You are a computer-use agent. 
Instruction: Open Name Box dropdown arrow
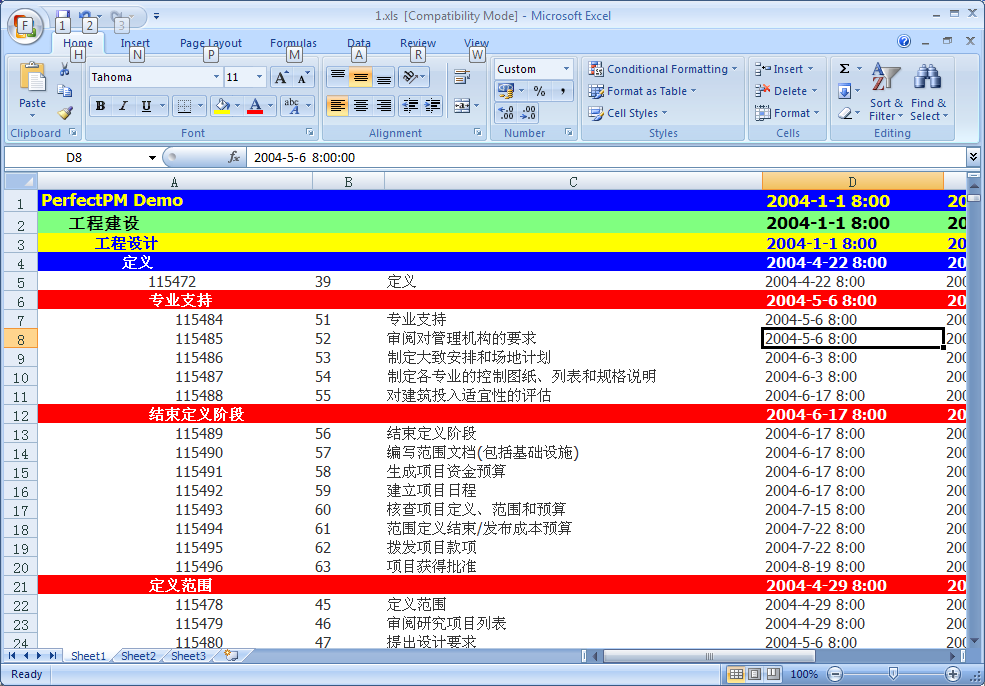(152, 158)
